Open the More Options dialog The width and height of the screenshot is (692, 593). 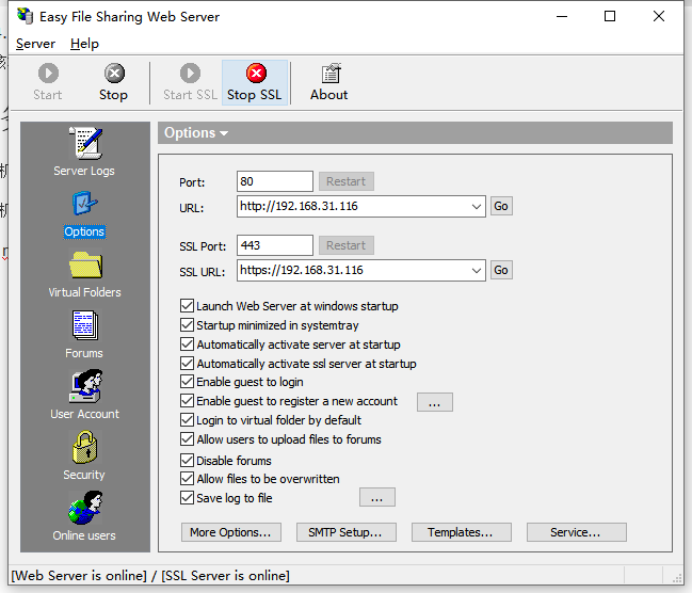[231, 532]
